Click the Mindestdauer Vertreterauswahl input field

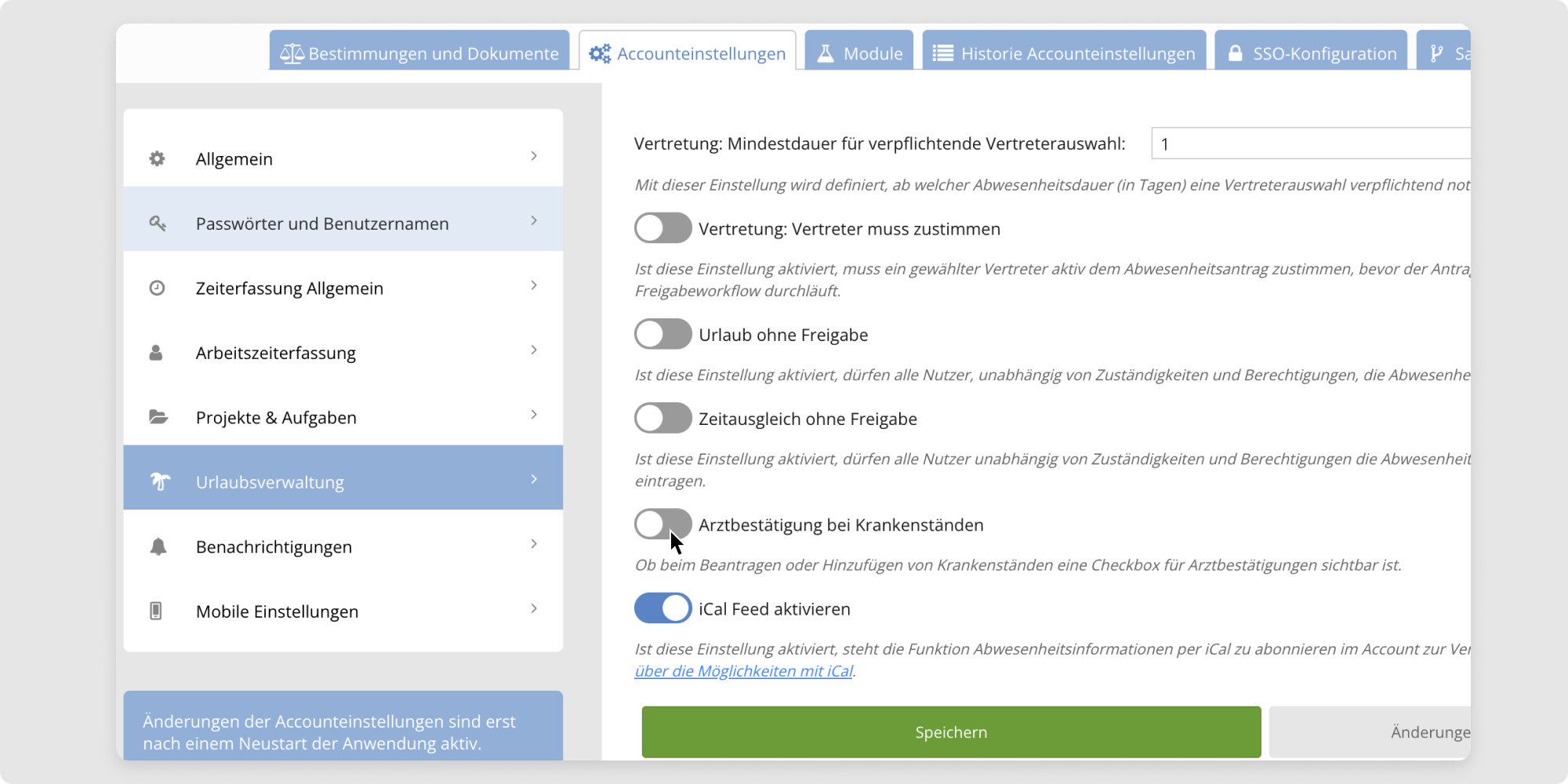tap(1309, 144)
